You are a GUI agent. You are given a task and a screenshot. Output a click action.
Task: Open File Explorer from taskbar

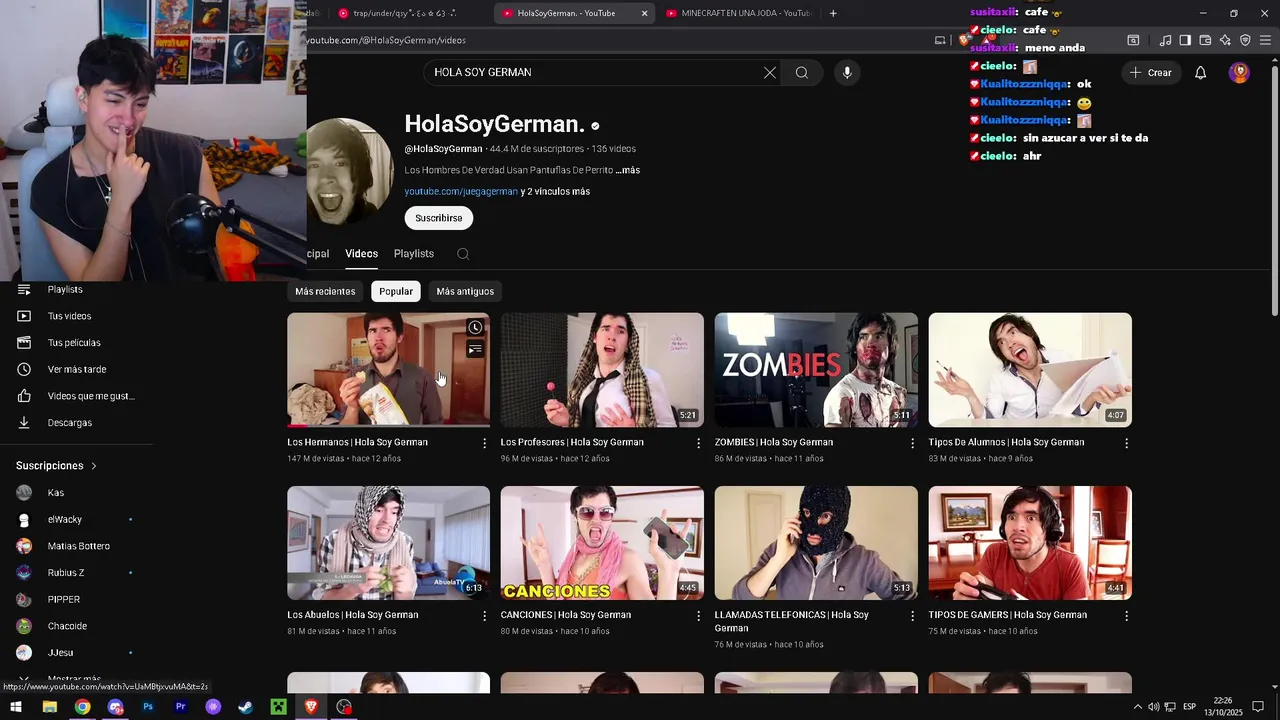coord(49,707)
